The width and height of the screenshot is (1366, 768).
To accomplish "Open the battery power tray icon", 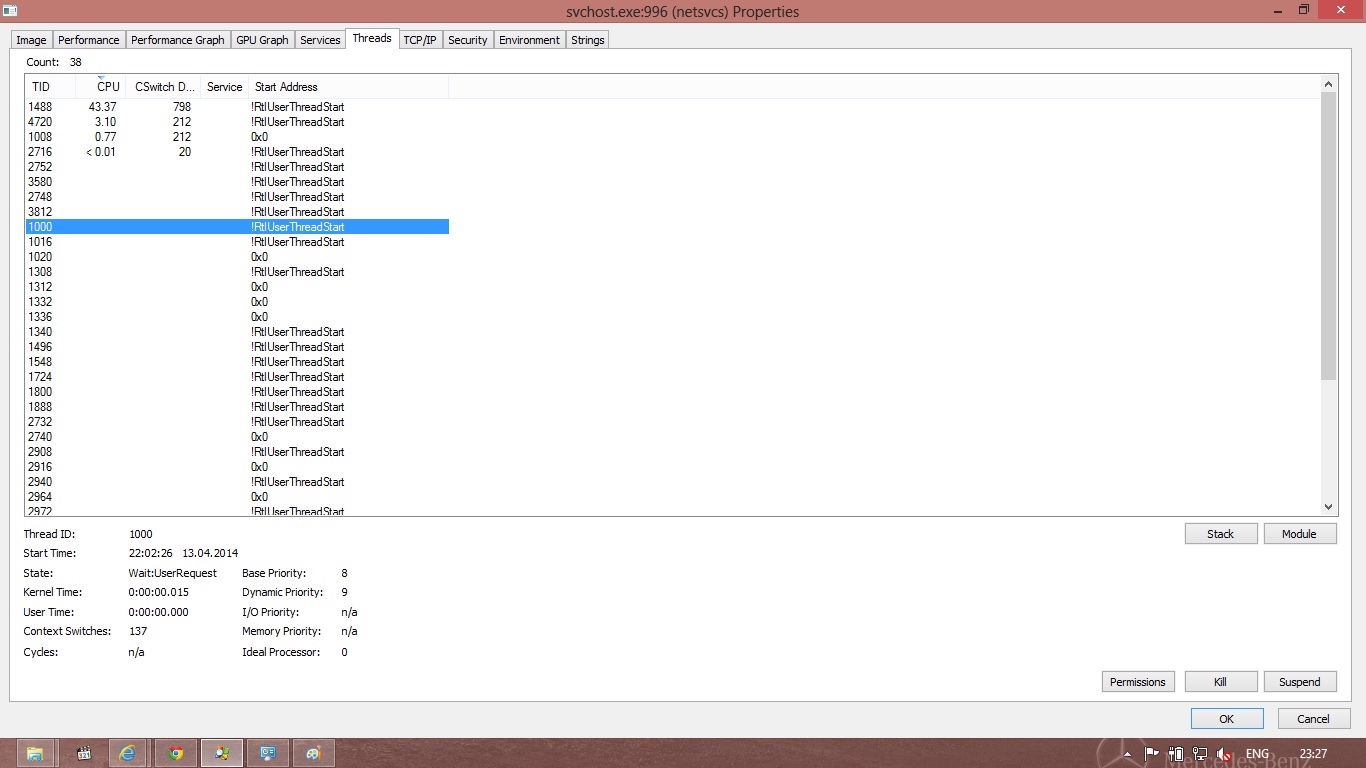I will 1177,753.
